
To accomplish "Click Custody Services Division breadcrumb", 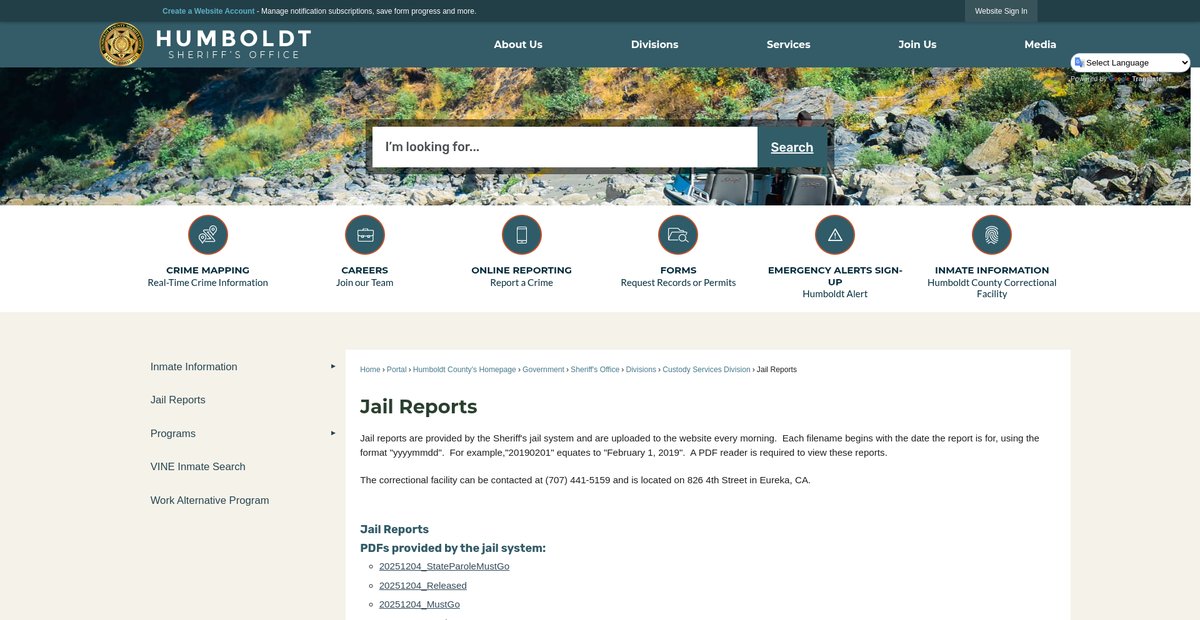I will pos(706,370).
